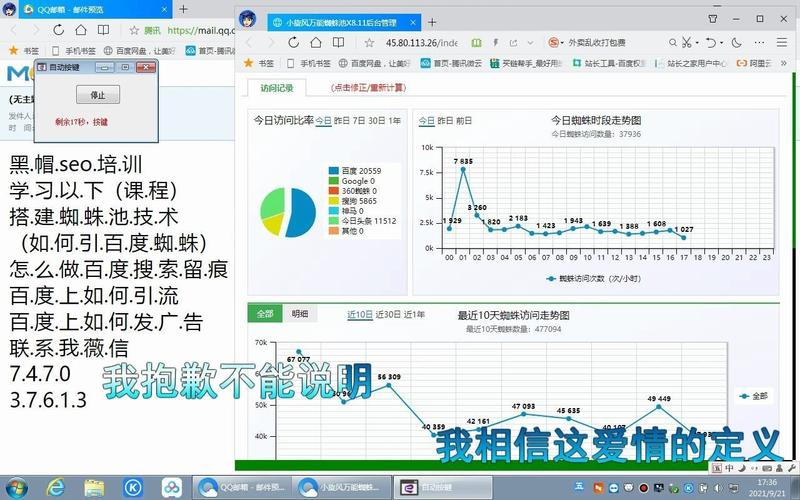Click the 停止 button in auto-key window
800x500 pixels.
pos(97,95)
